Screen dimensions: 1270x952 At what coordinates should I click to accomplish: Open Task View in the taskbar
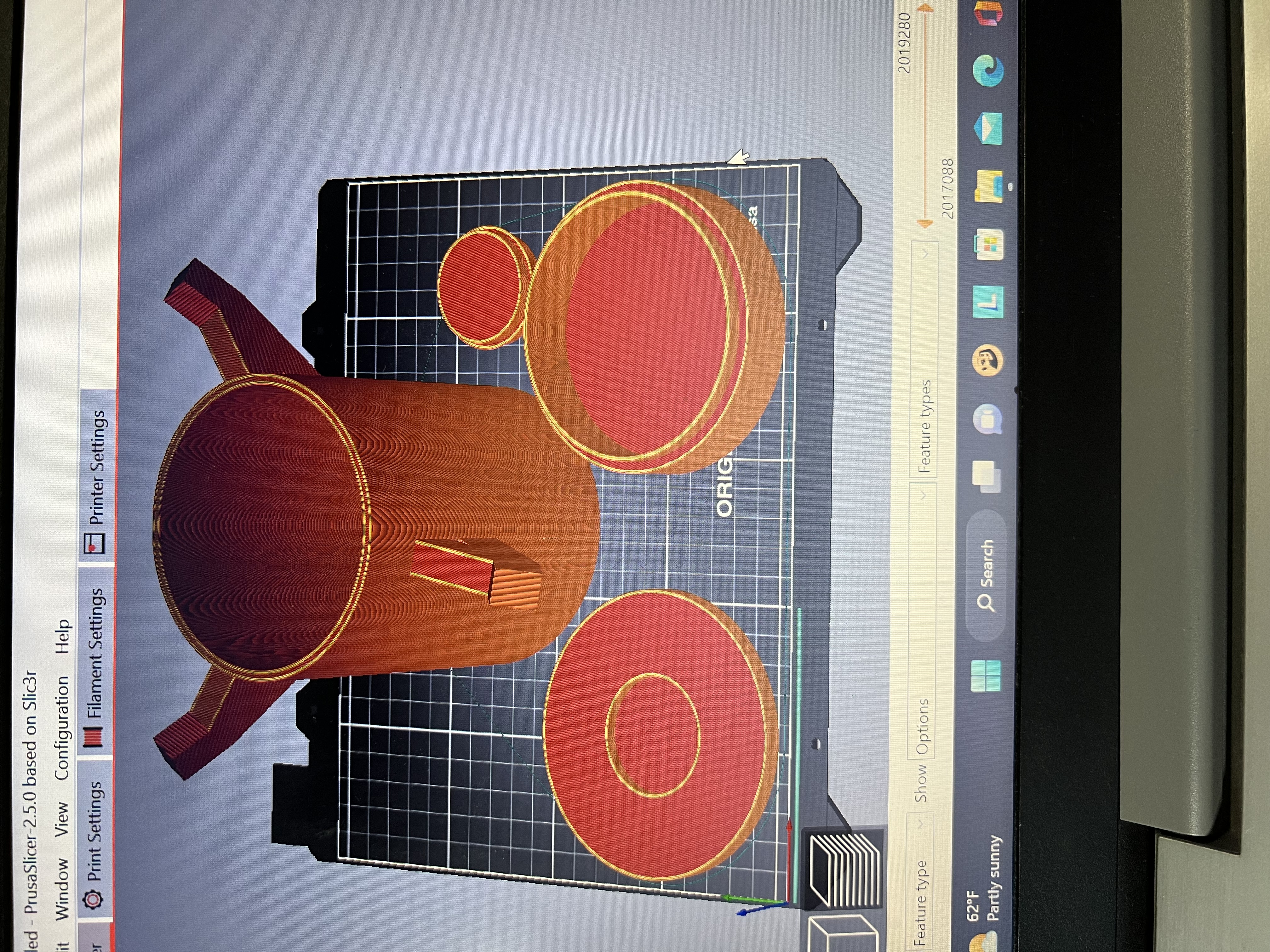pos(986,477)
